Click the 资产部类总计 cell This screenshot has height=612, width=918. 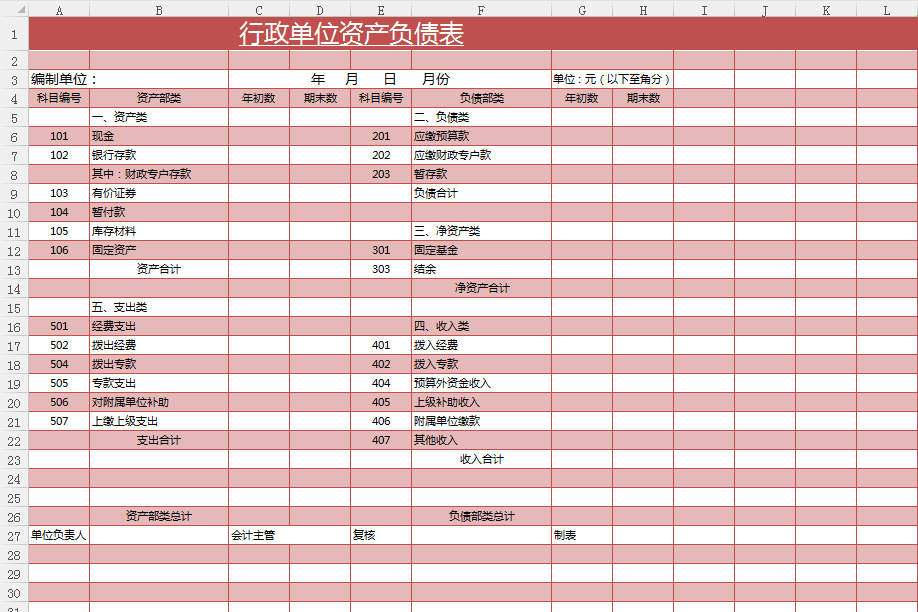click(159, 516)
